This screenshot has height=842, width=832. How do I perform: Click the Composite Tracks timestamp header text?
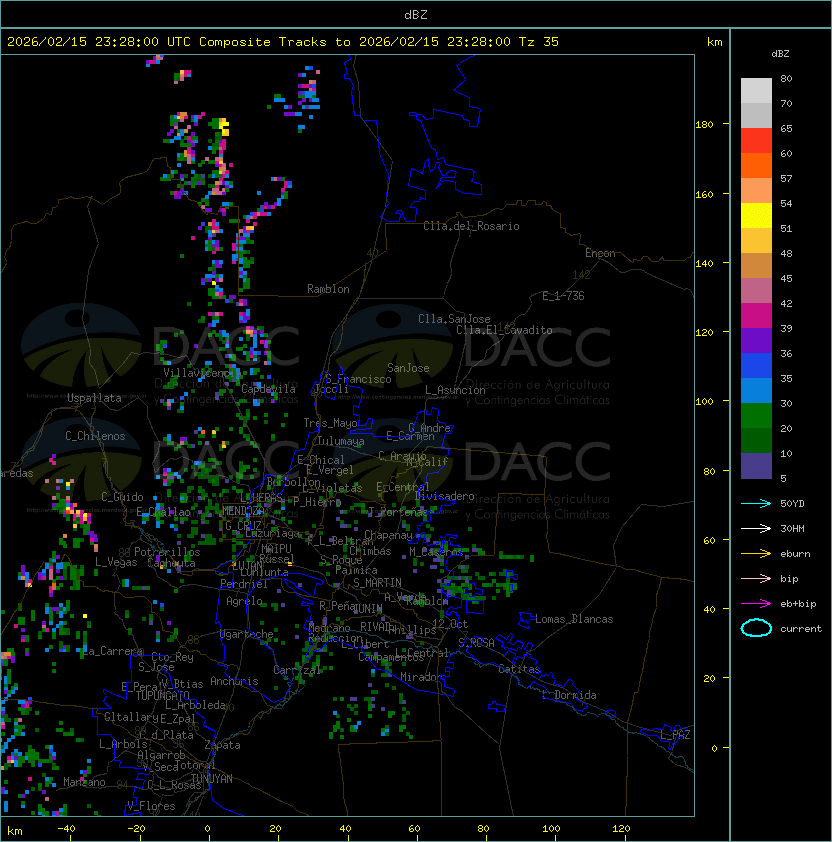pyautogui.click(x=283, y=42)
